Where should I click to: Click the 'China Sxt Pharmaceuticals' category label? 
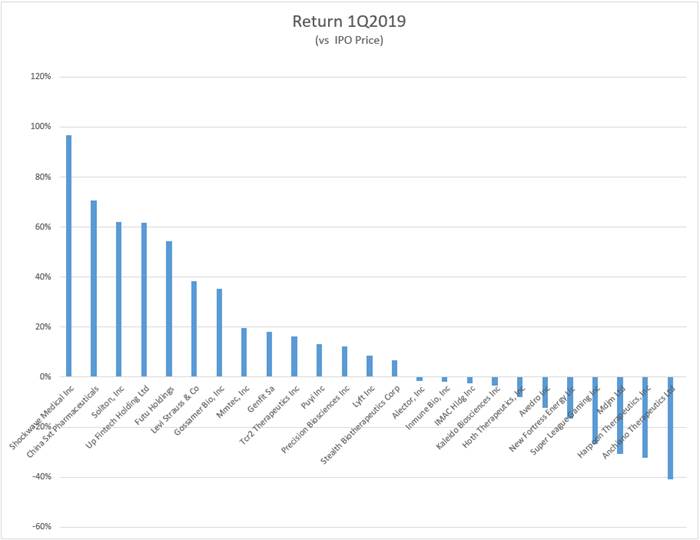pyautogui.click(x=62, y=422)
